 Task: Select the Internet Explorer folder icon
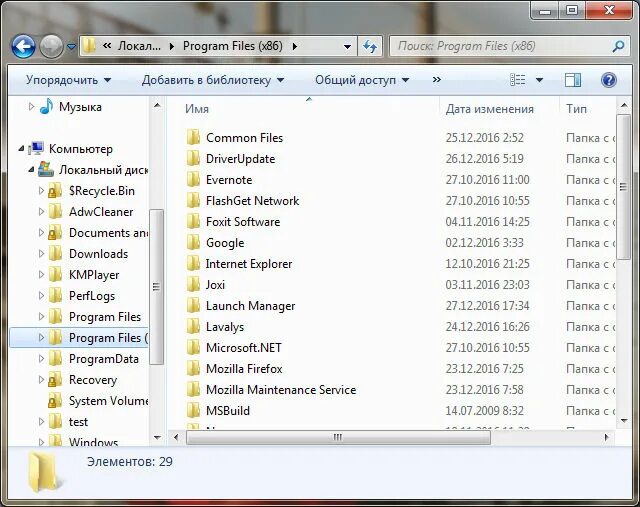point(193,264)
